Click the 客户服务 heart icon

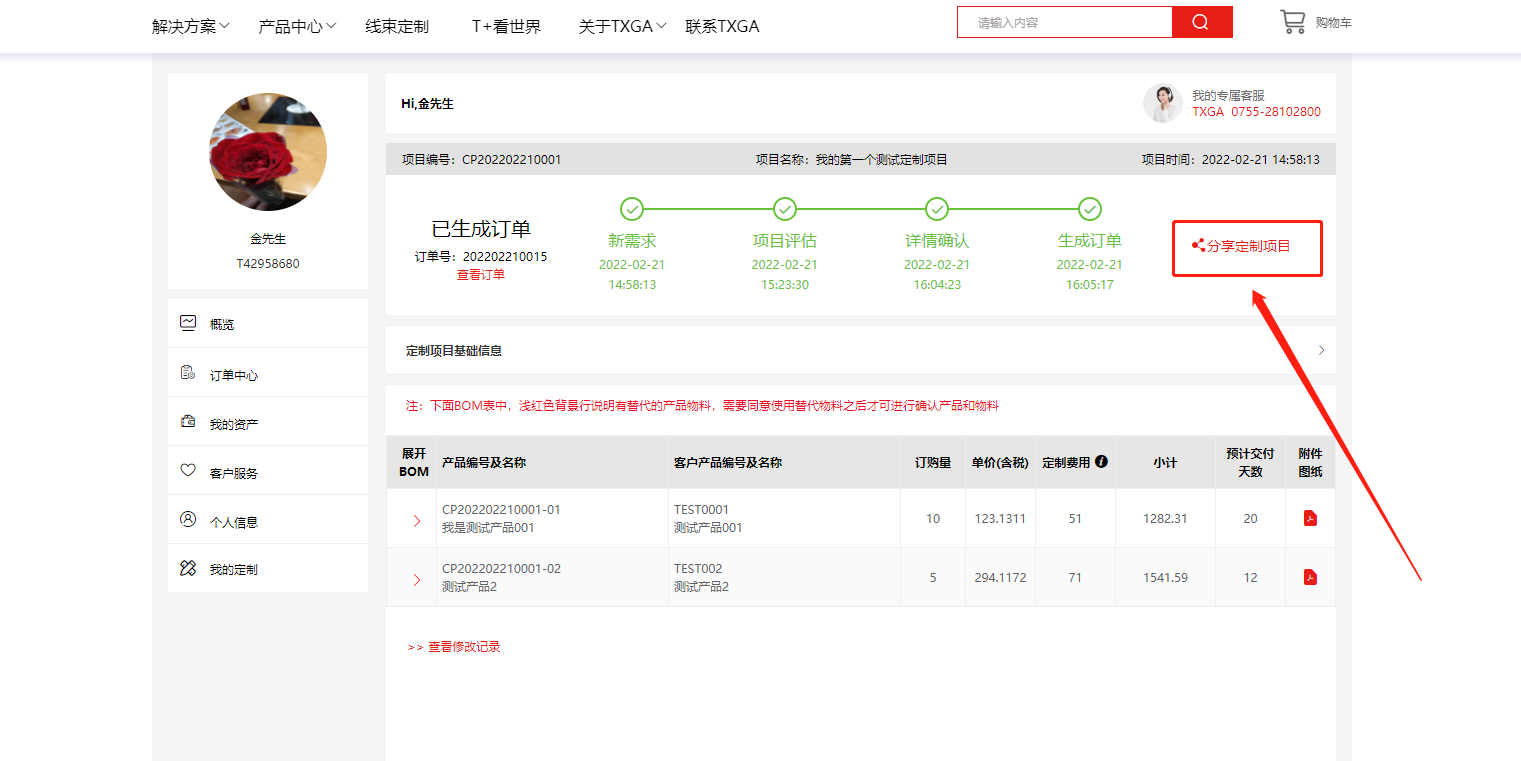point(188,471)
